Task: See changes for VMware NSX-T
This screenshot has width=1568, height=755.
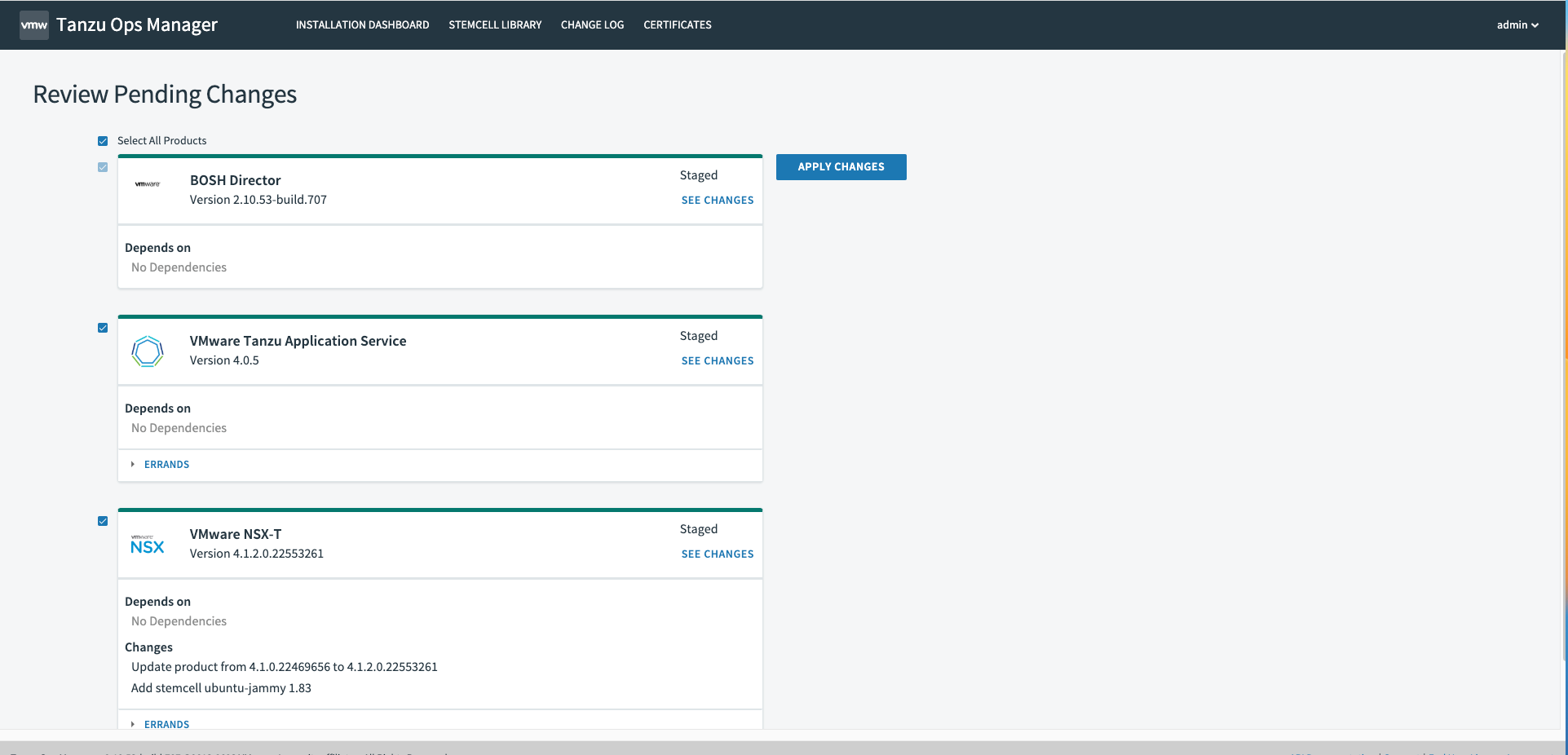Action: tap(718, 554)
